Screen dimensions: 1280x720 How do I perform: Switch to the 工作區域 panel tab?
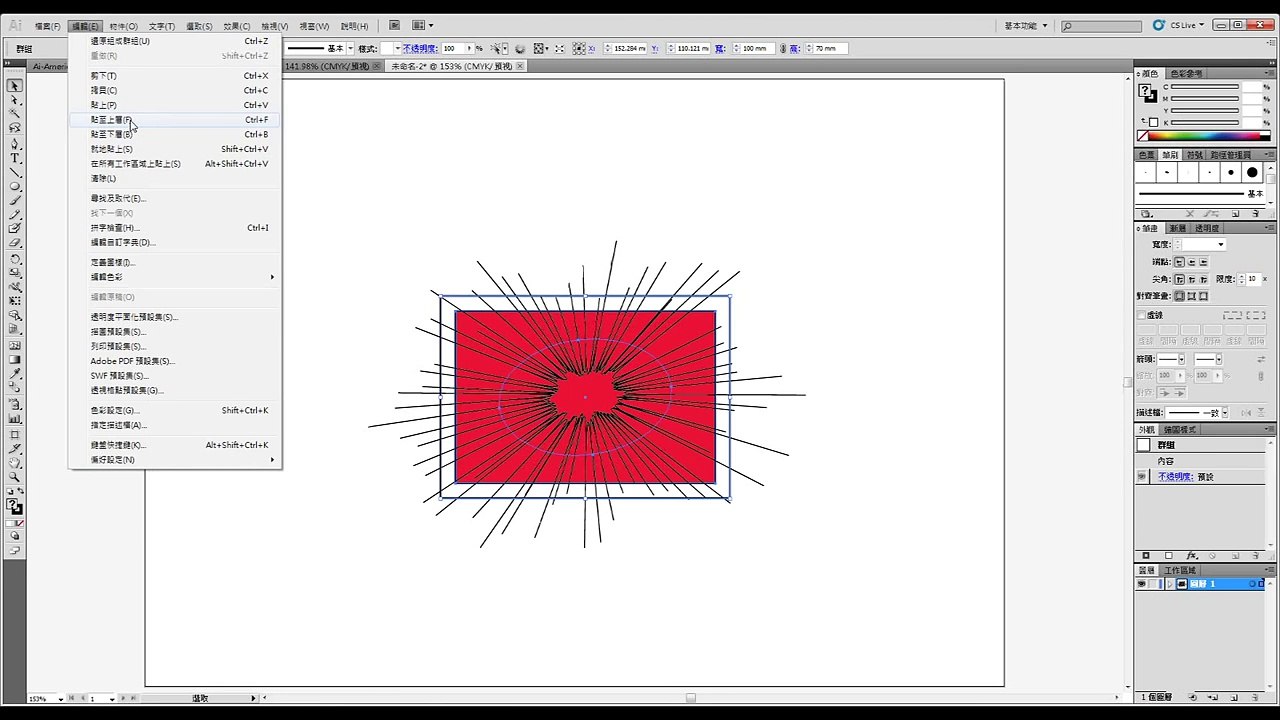1180,570
